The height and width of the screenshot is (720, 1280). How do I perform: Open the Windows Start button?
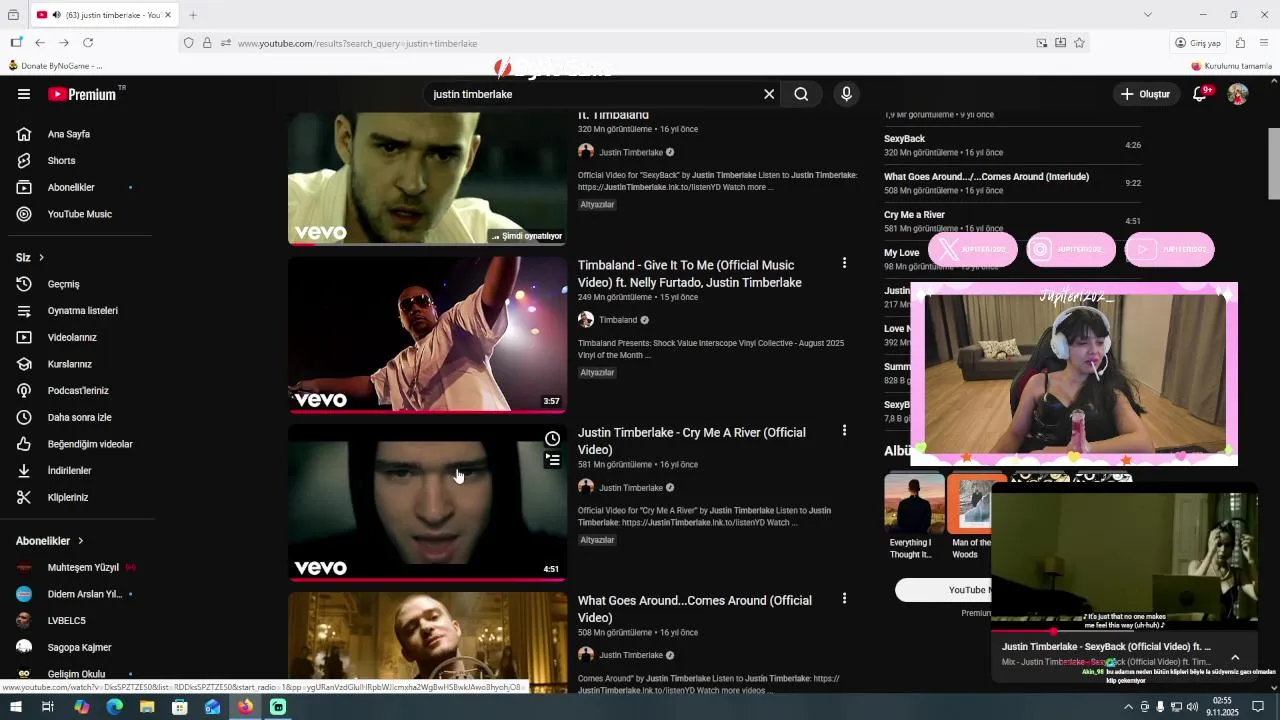[16, 707]
